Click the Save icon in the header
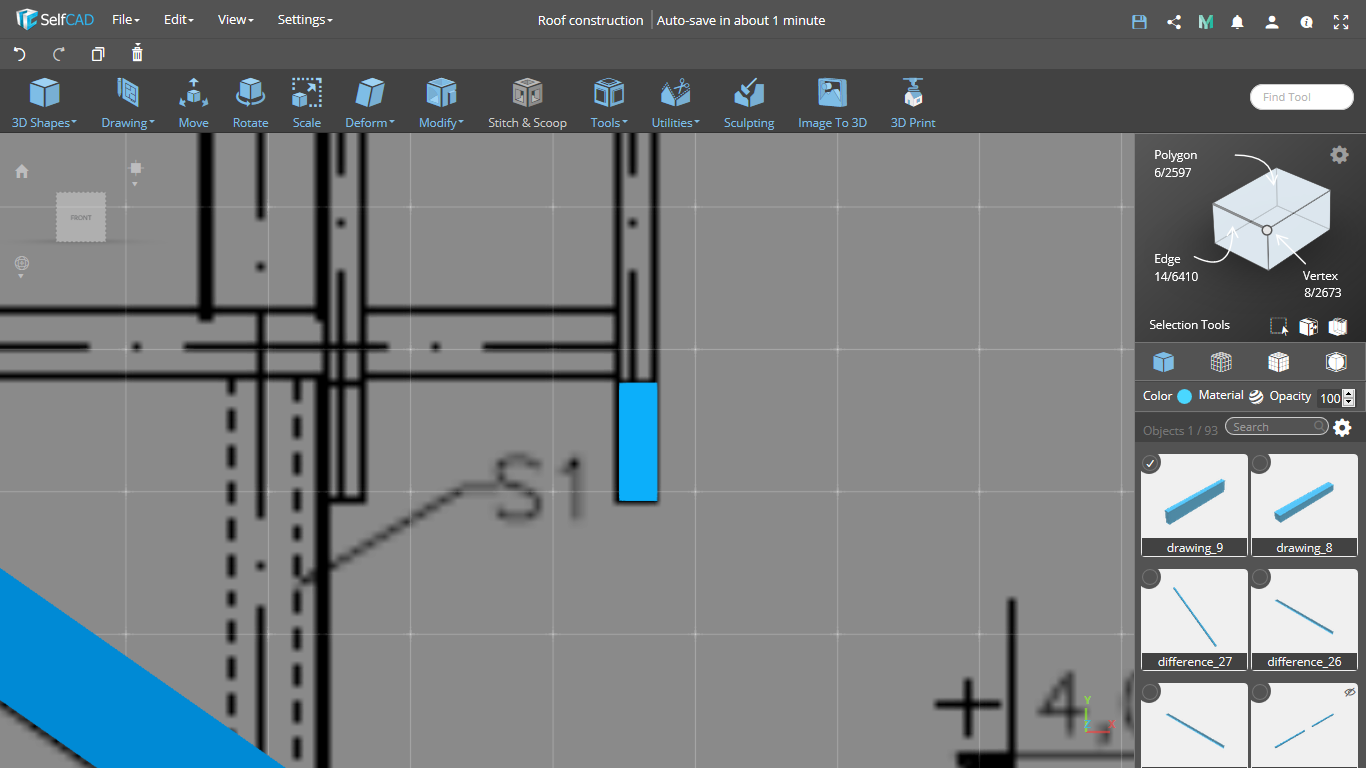 (x=1139, y=21)
